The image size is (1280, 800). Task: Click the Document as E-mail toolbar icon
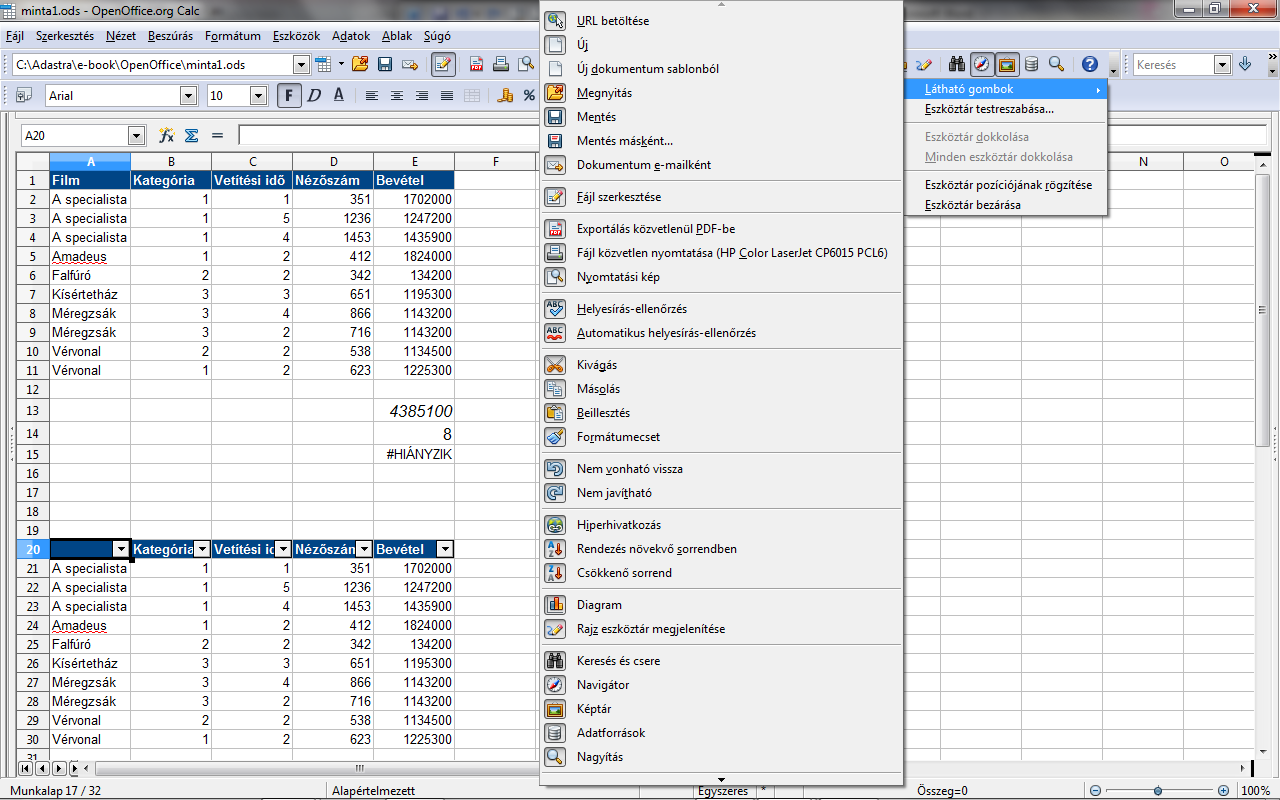[410, 64]
